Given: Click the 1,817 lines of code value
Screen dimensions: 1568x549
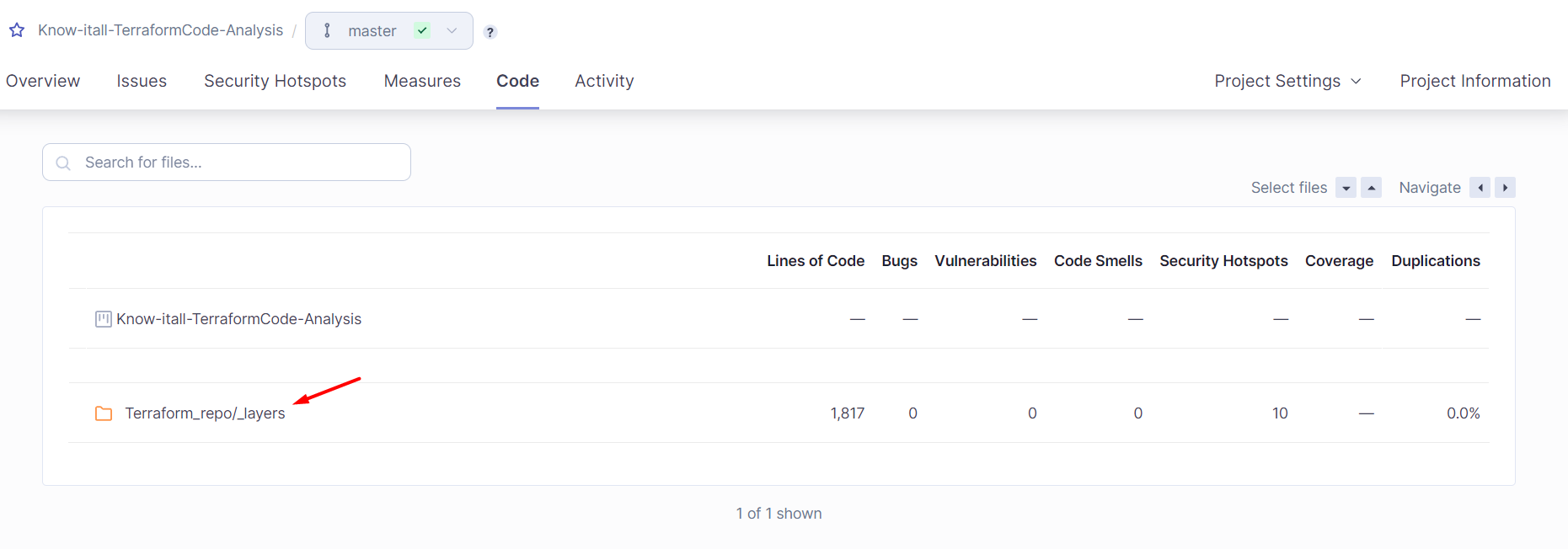Looking at the screenshot, I should pyautogui.click(x=848, y=413).
